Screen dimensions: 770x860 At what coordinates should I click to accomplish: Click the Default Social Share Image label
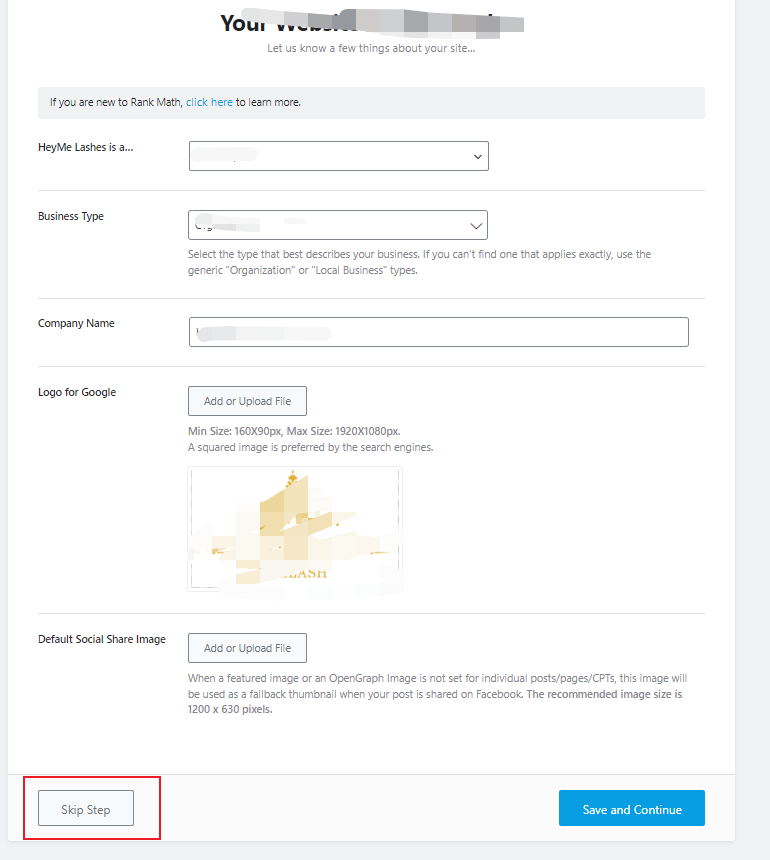(102, 639)
